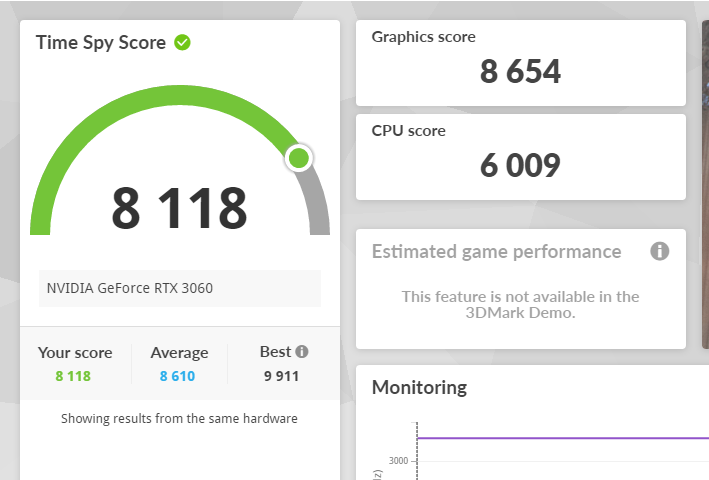This screenshot has width=709, height=480.
Task: Click the Graphics score label
Action: (x=423, y=37)
